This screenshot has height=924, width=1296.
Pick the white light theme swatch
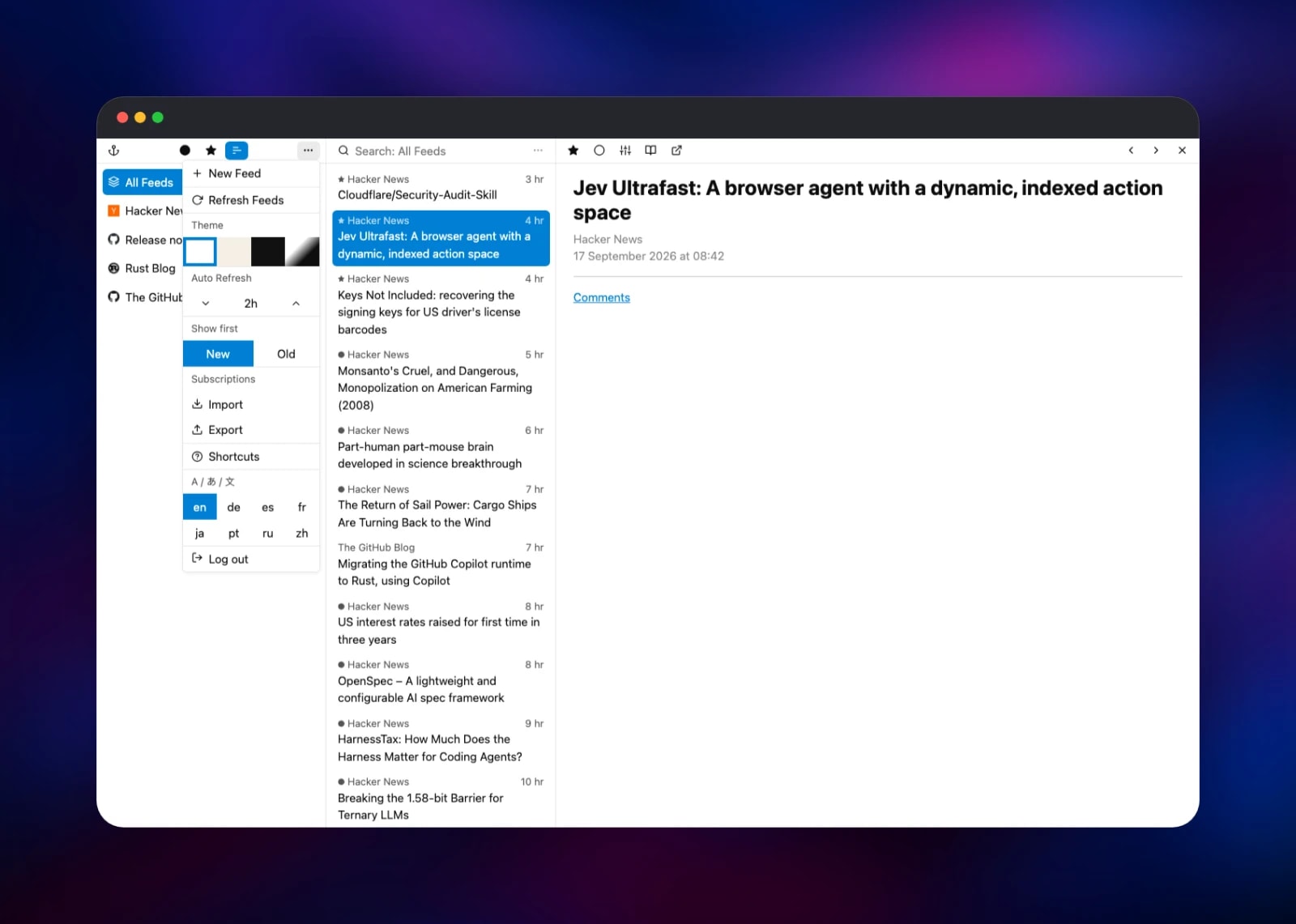pyautogui.click(x=200, y=252)
